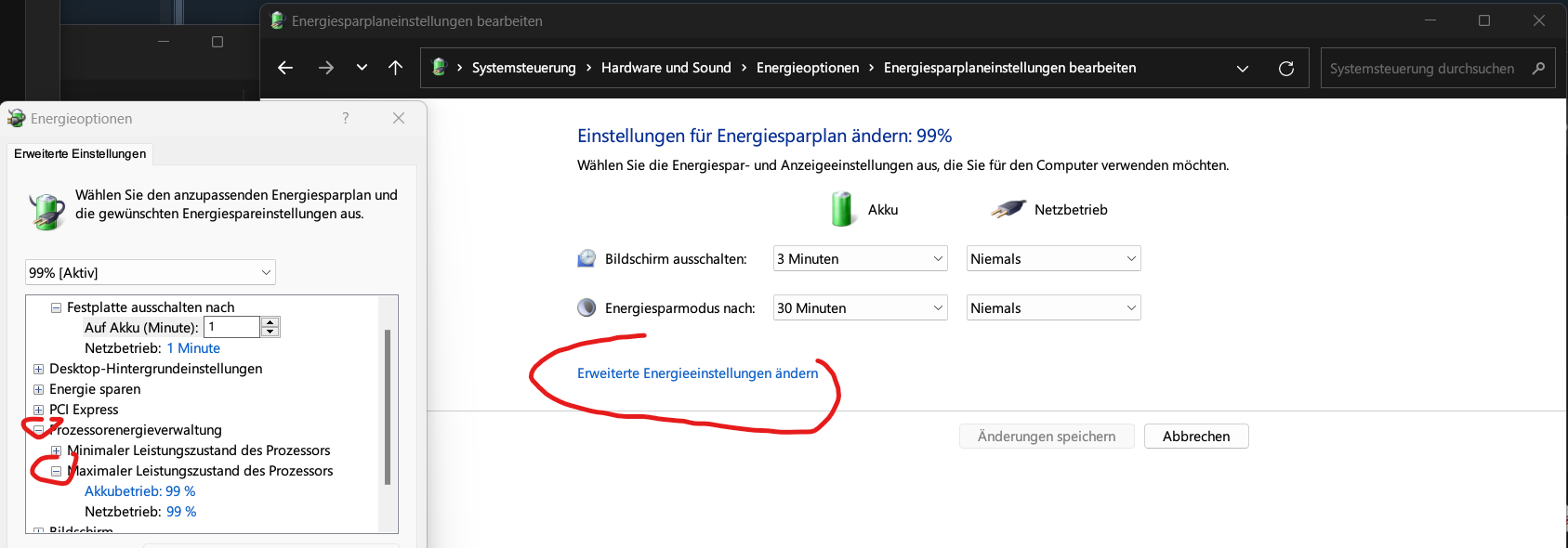Image resolution: width=1568 pixels, height=548 pixels.
Task: Expand Desktop-Hintergrundeinstellungen node
Action: (x=38, y=369)
